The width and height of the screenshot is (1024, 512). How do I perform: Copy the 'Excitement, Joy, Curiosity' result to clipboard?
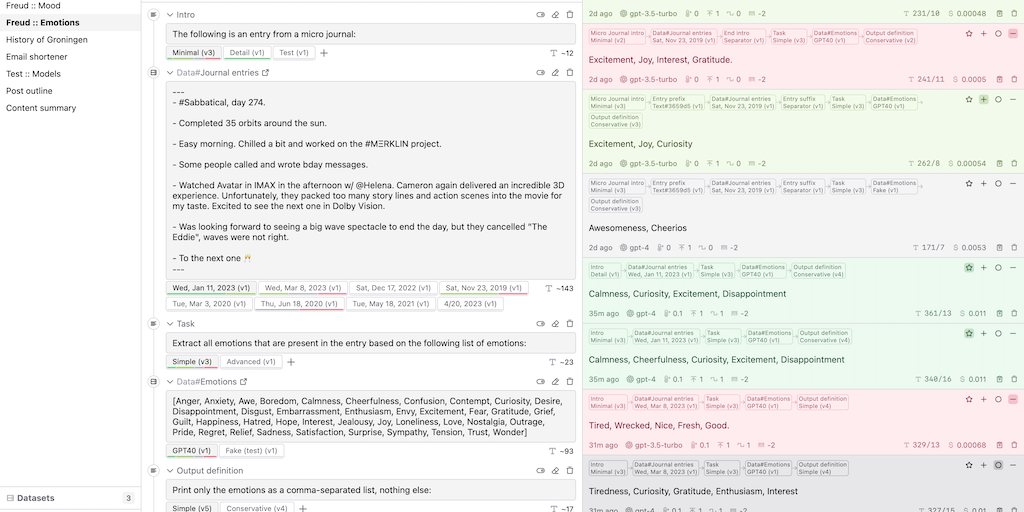point(999,163)
